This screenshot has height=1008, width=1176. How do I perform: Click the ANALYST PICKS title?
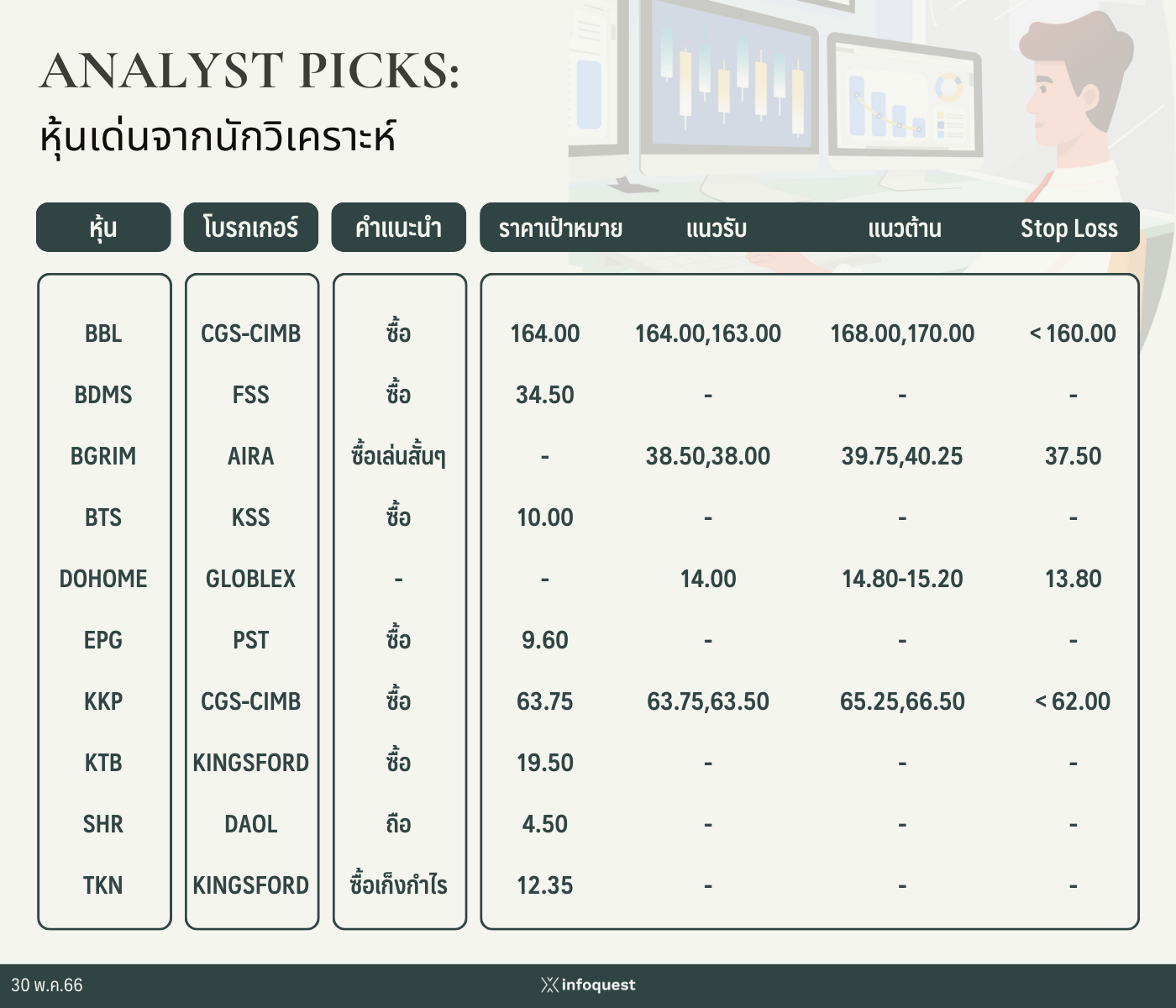coord(250,70)
